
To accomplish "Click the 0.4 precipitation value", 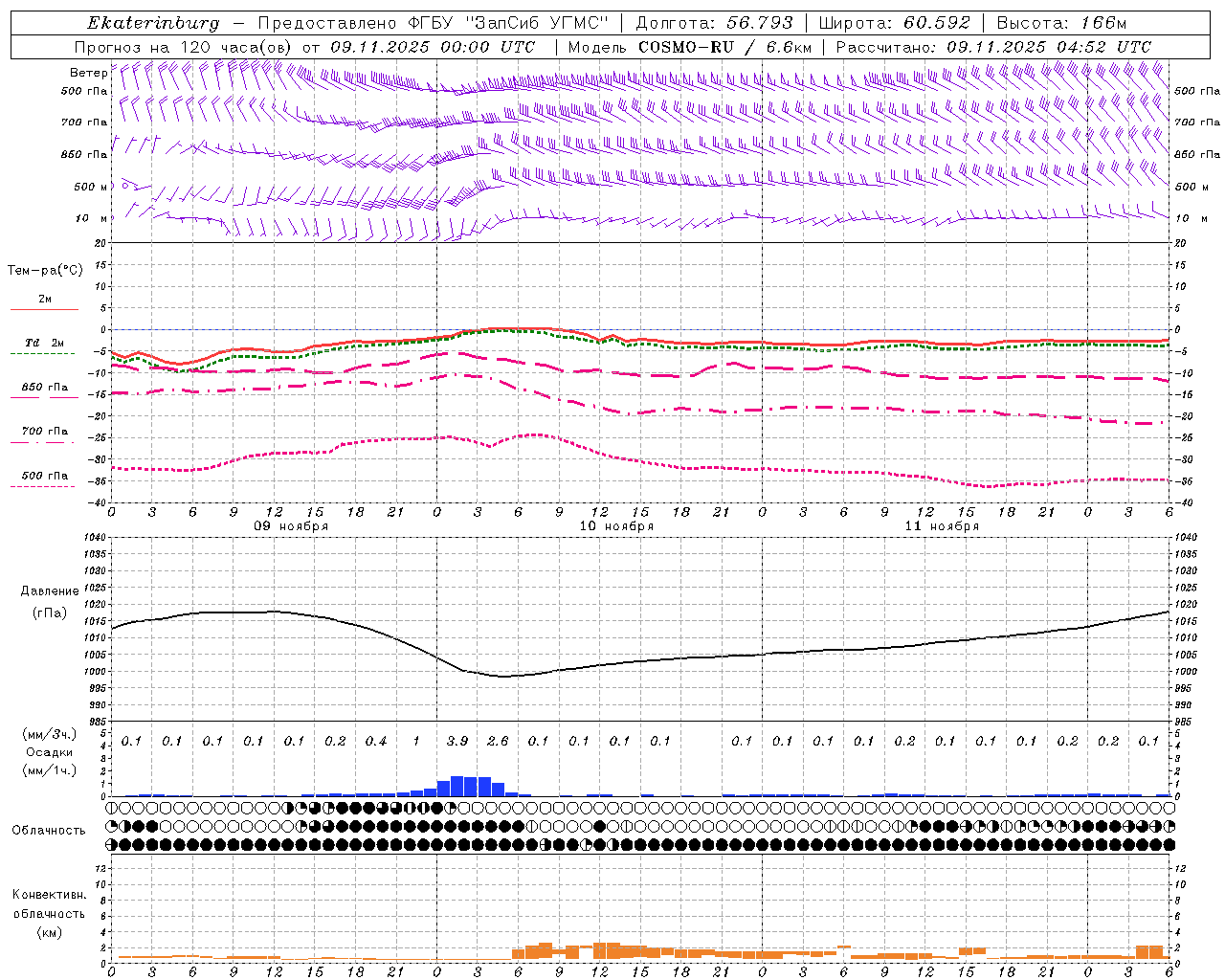I will coord(376,742).
